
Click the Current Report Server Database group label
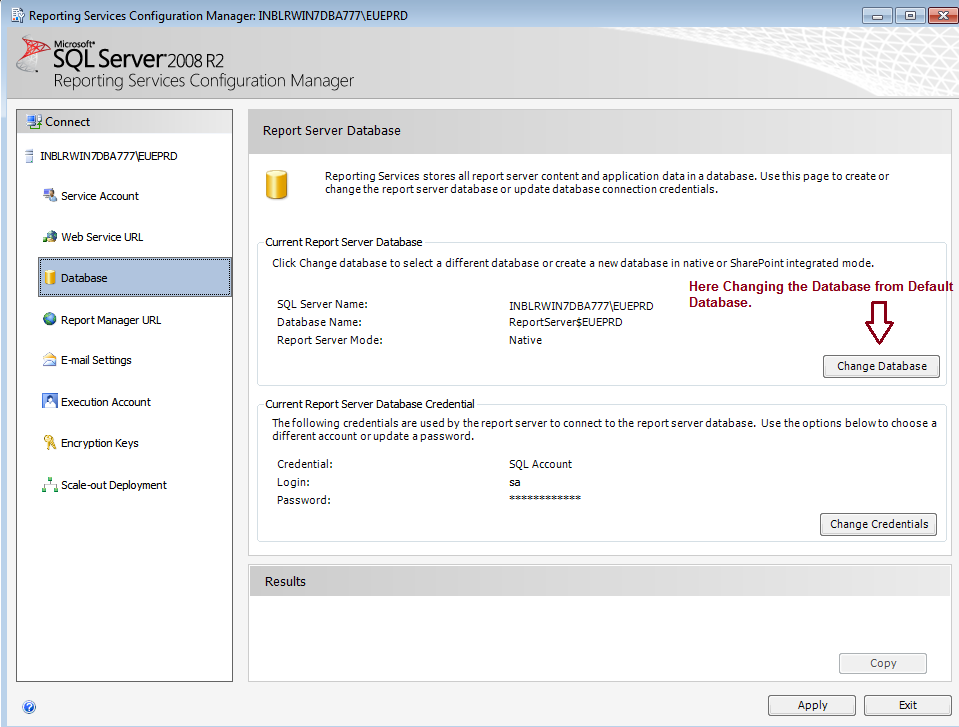tap(344, 242)
